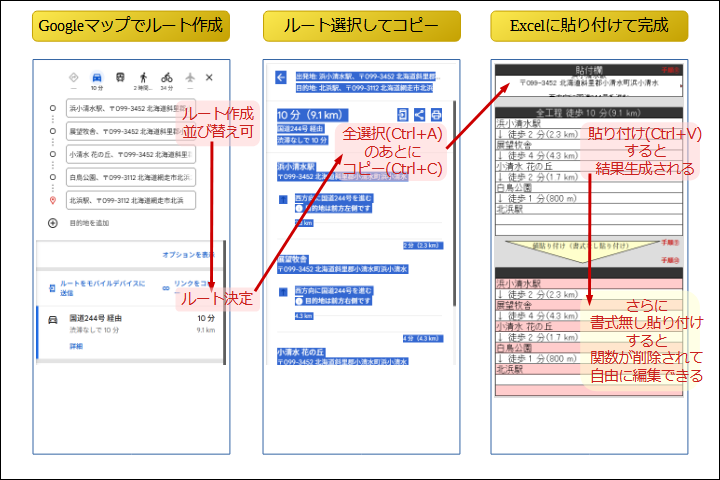Viewport: 720px width, 480px height.
Task: Click the chain link copy icon
Action: pos(166,288)
